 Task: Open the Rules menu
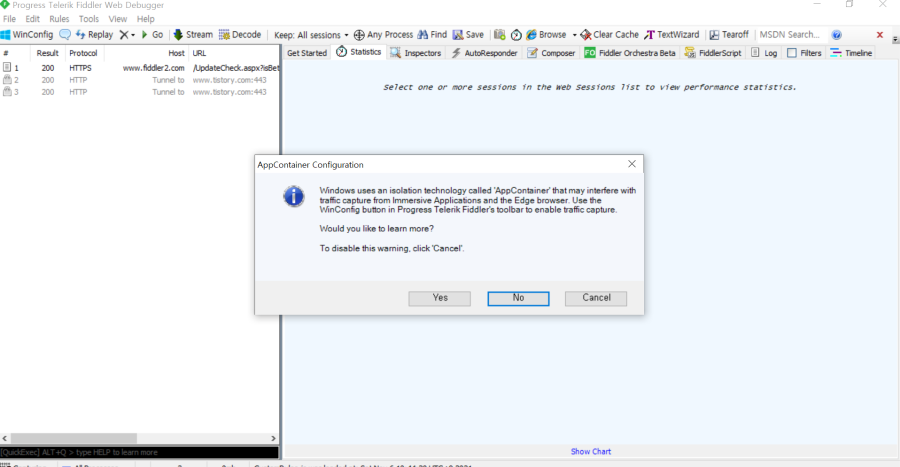59,19
